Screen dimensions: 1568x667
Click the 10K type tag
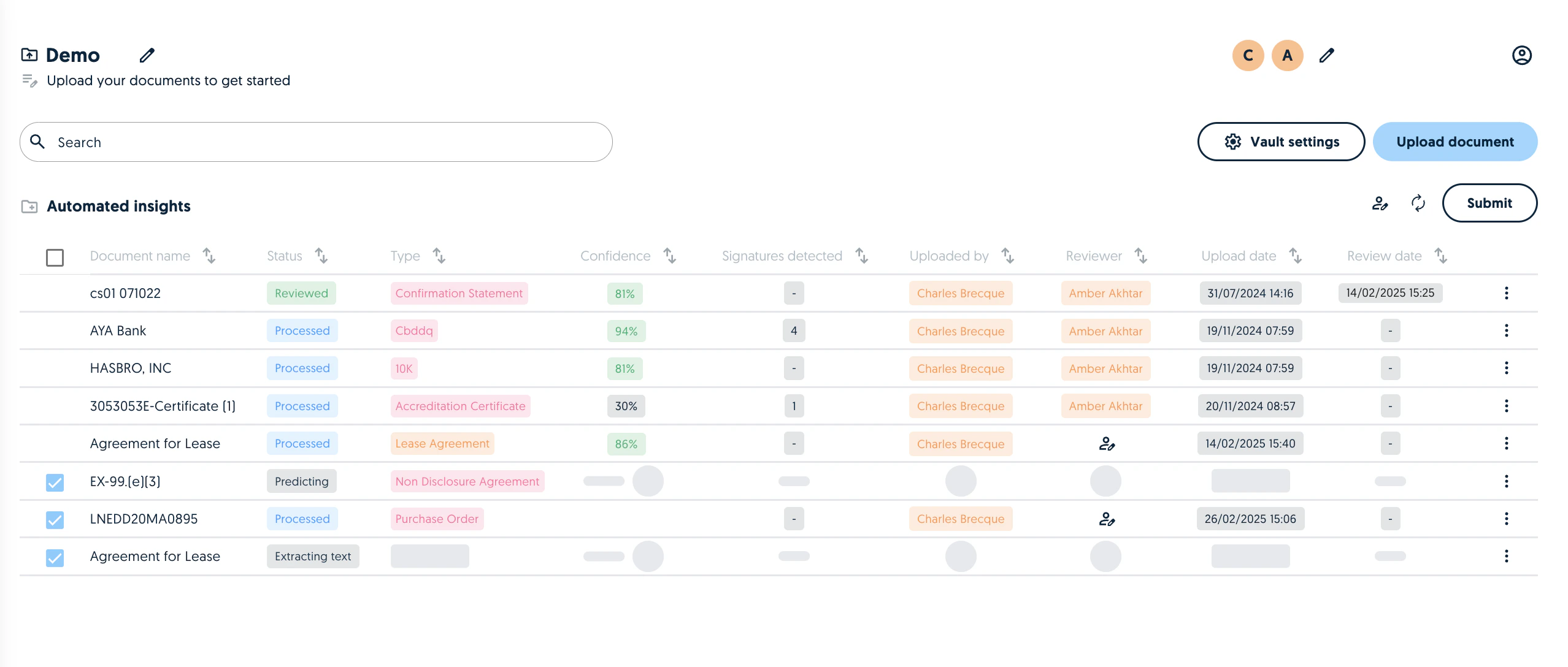[404, 368]
